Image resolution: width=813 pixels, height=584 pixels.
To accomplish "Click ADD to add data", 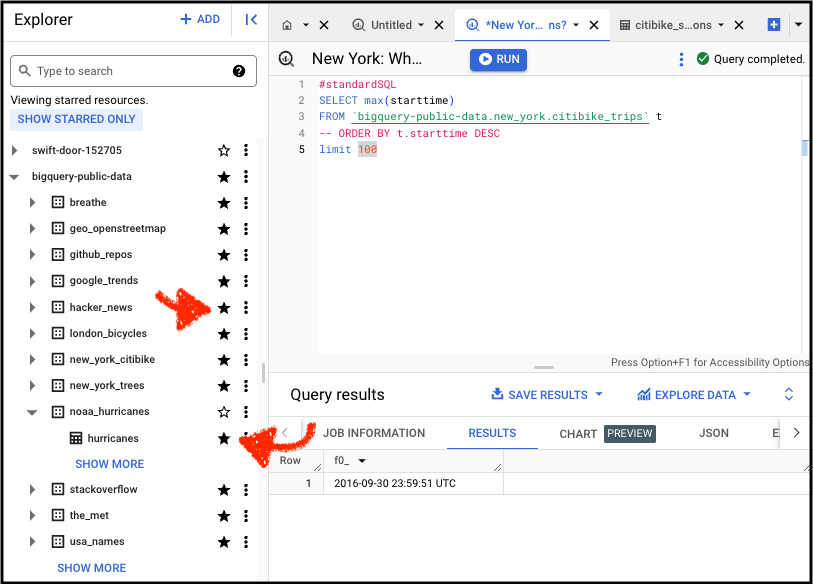I will (200, 19).
